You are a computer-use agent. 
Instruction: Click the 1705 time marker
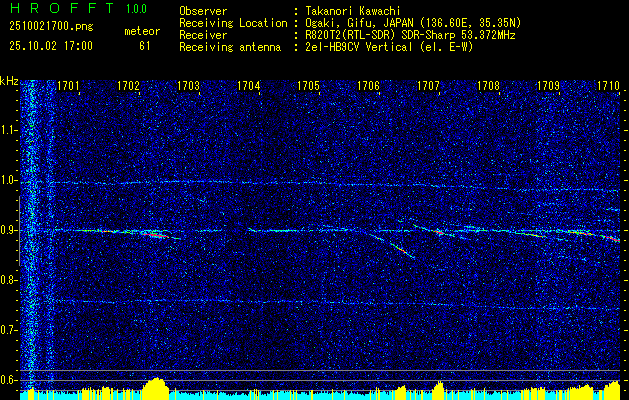[308, 85]
